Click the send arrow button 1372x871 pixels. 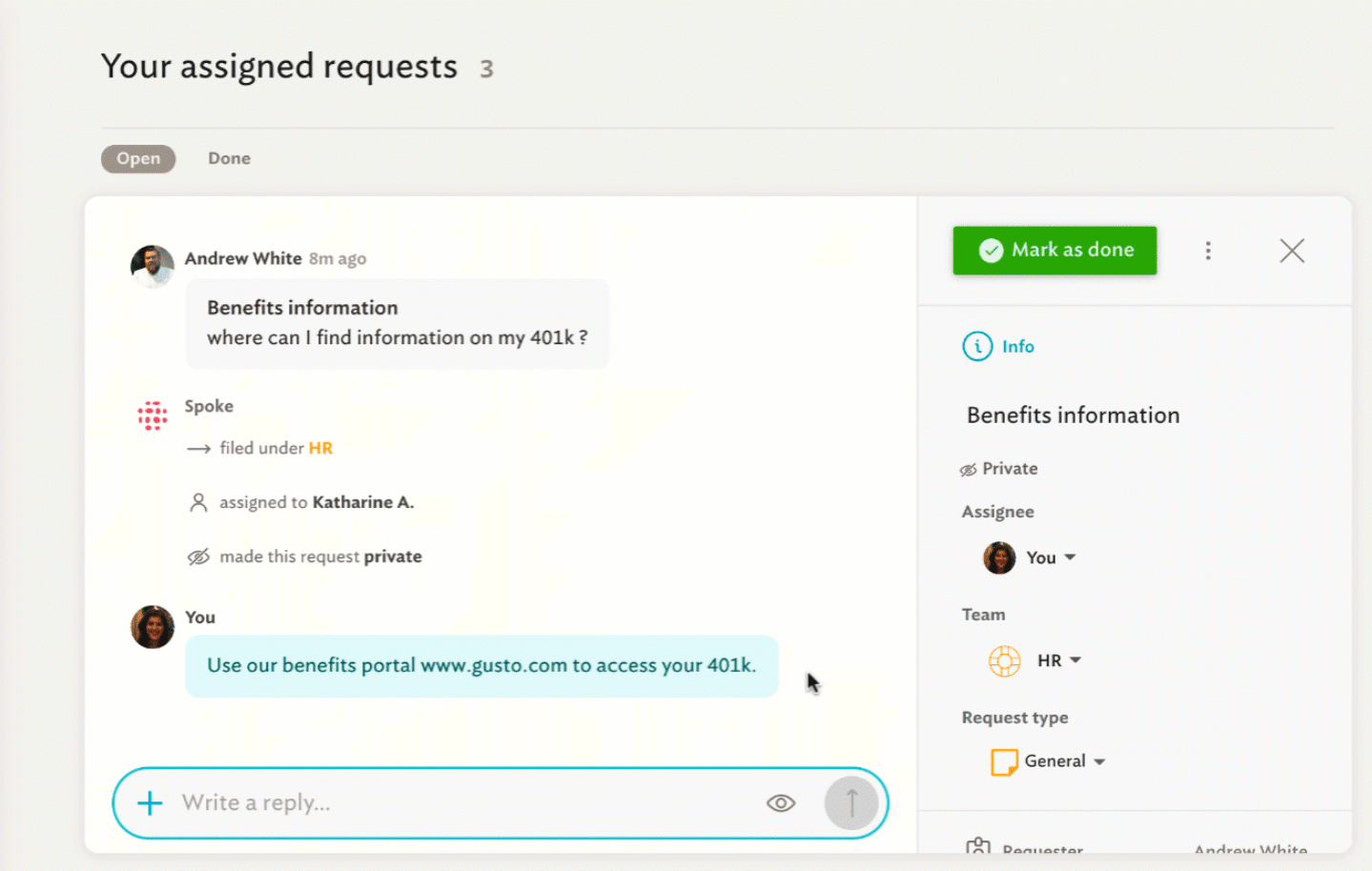click(851, 803)
